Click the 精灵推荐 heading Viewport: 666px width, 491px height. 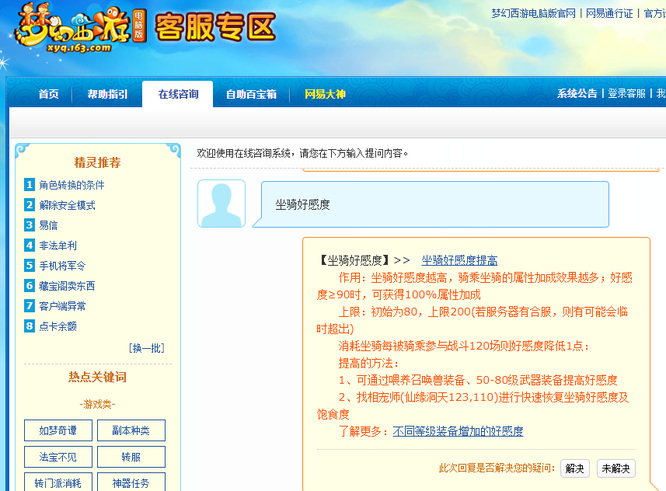(x=97, y=162)
